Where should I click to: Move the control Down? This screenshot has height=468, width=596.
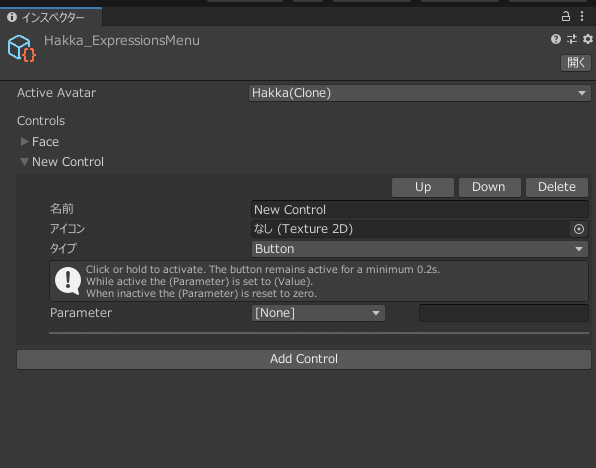pyautogui.click(x=490, y=187)
